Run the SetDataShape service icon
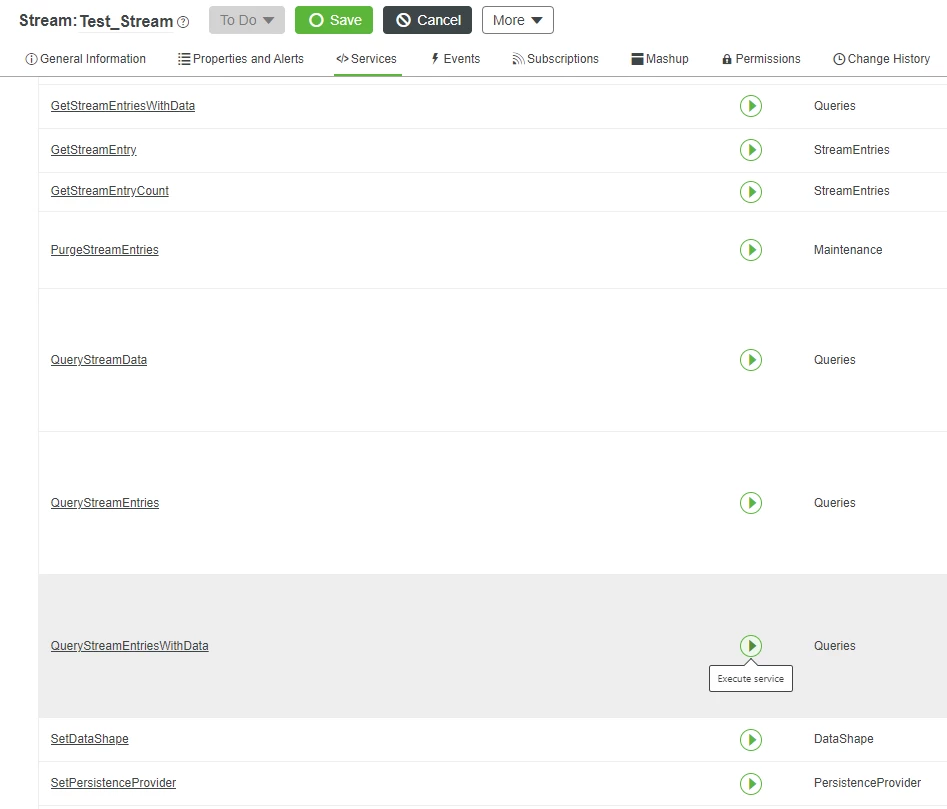This screenshot has height=809, width=947. [751, 740]
